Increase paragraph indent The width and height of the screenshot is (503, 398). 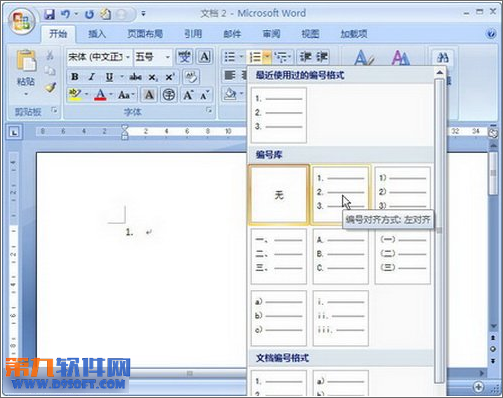point(322,57)
